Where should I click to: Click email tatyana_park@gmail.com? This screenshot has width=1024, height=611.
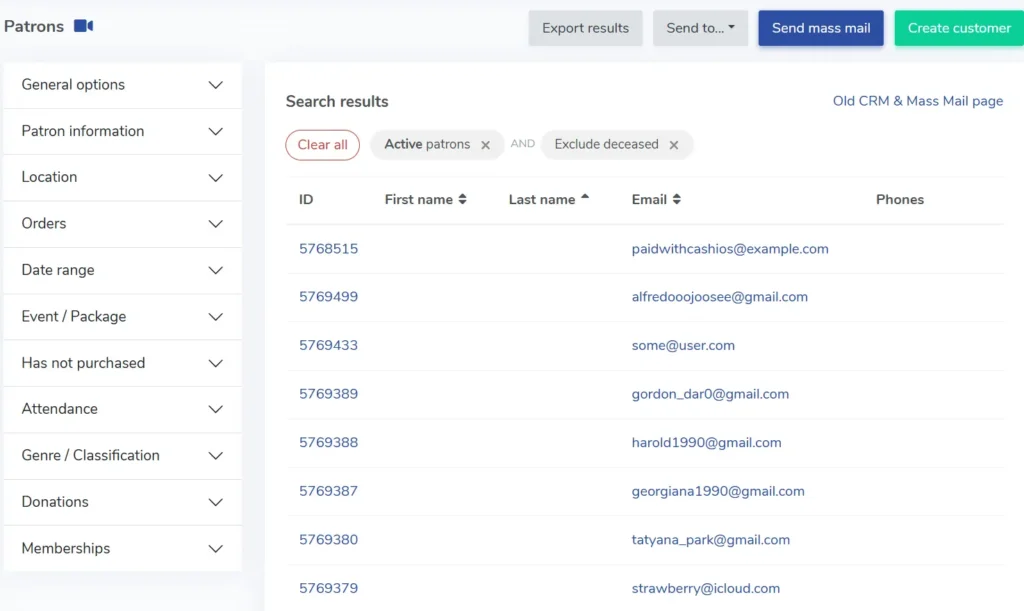click(711, 540)
